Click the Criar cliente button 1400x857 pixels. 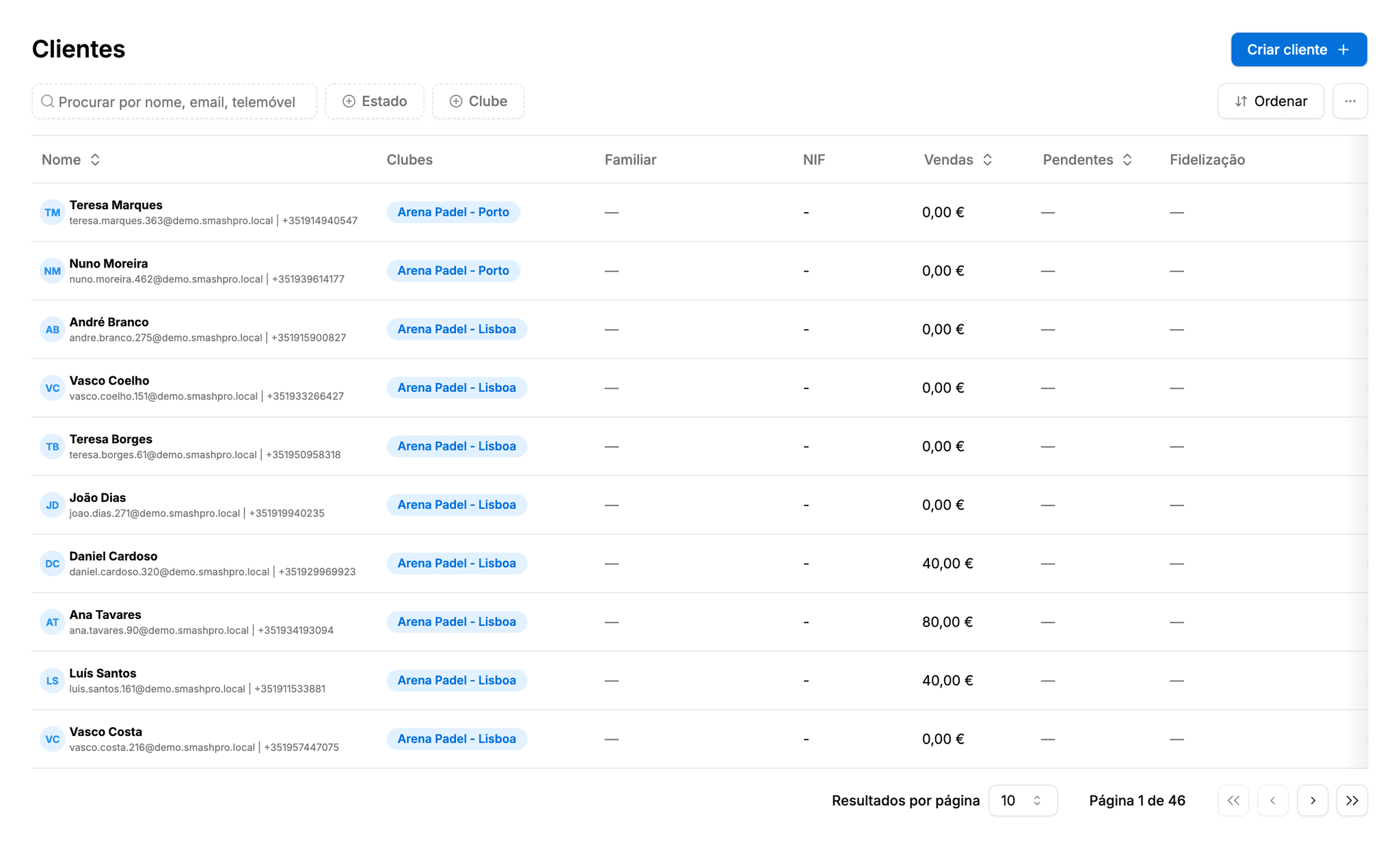tap(1298, 49)
